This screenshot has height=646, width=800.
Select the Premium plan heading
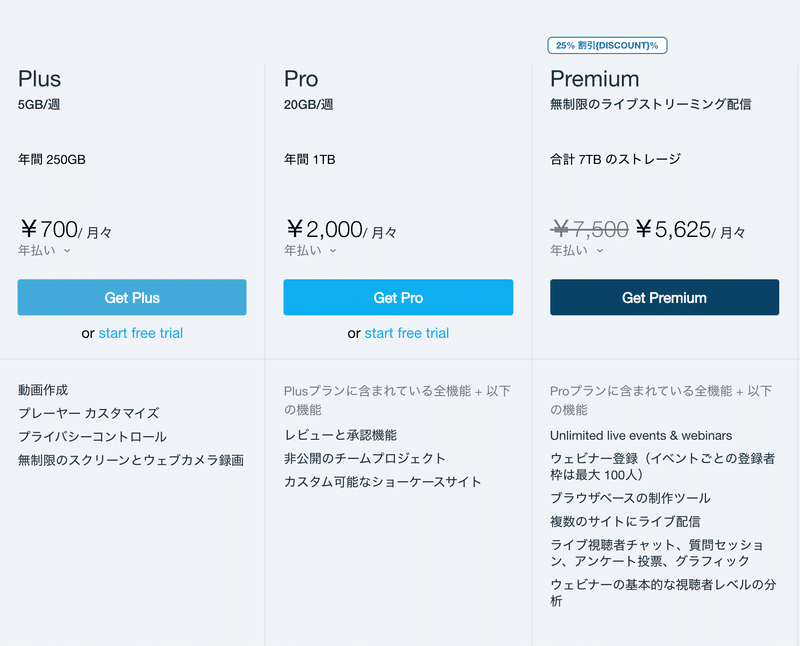[x=594, y=79]
